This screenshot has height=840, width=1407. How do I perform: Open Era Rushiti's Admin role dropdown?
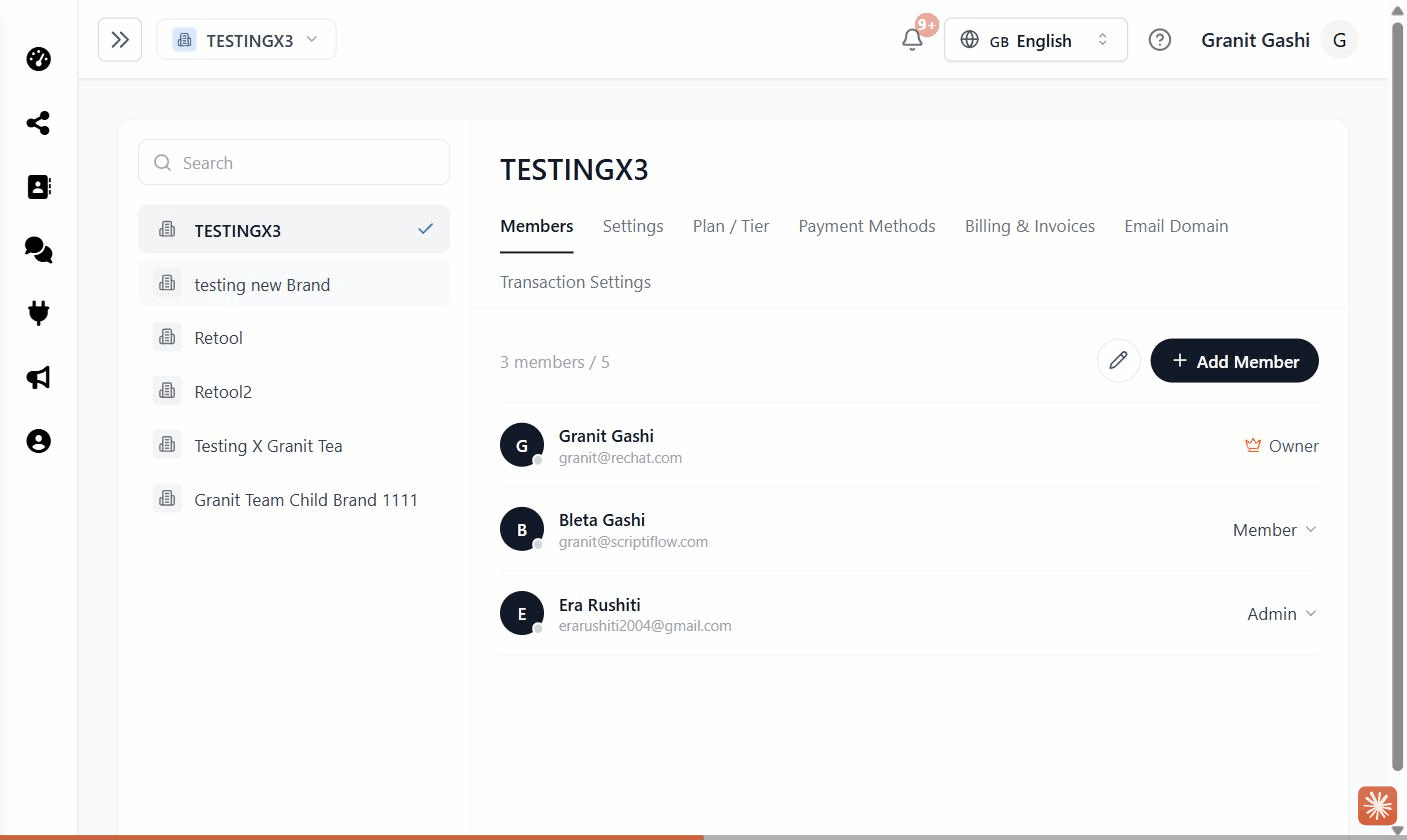[1282, 613]
